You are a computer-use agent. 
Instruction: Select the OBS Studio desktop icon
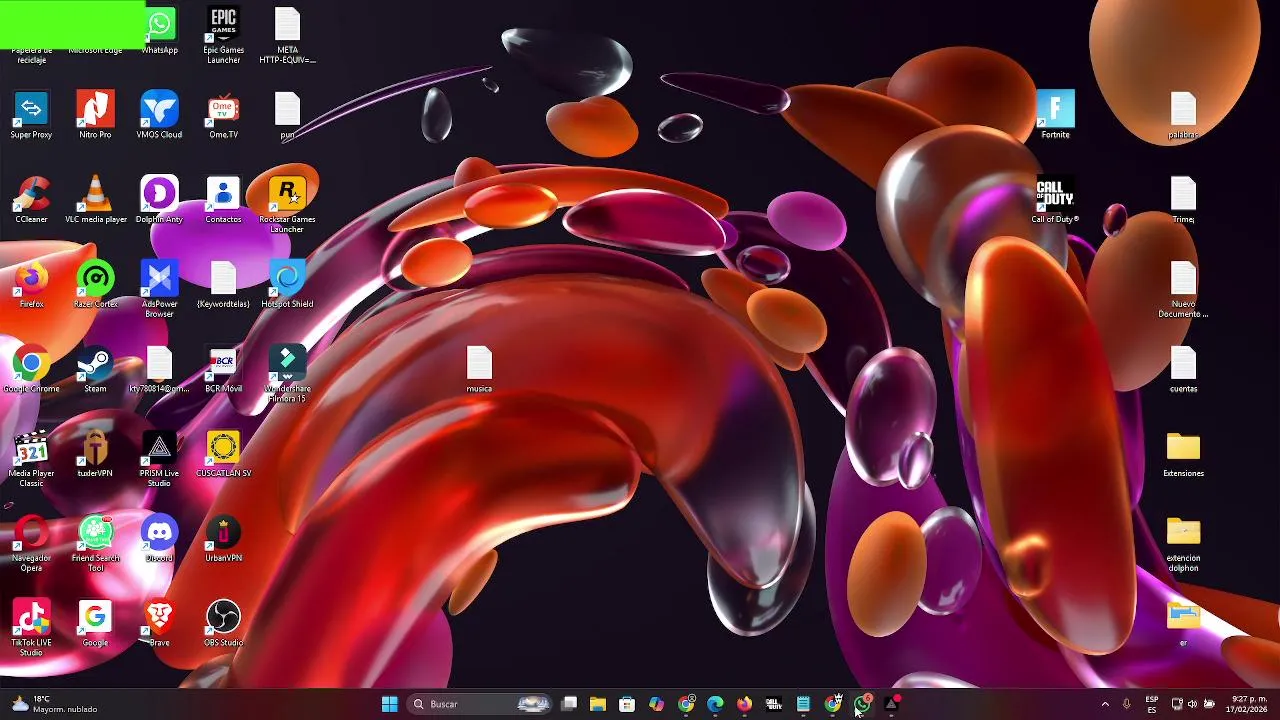223,624
